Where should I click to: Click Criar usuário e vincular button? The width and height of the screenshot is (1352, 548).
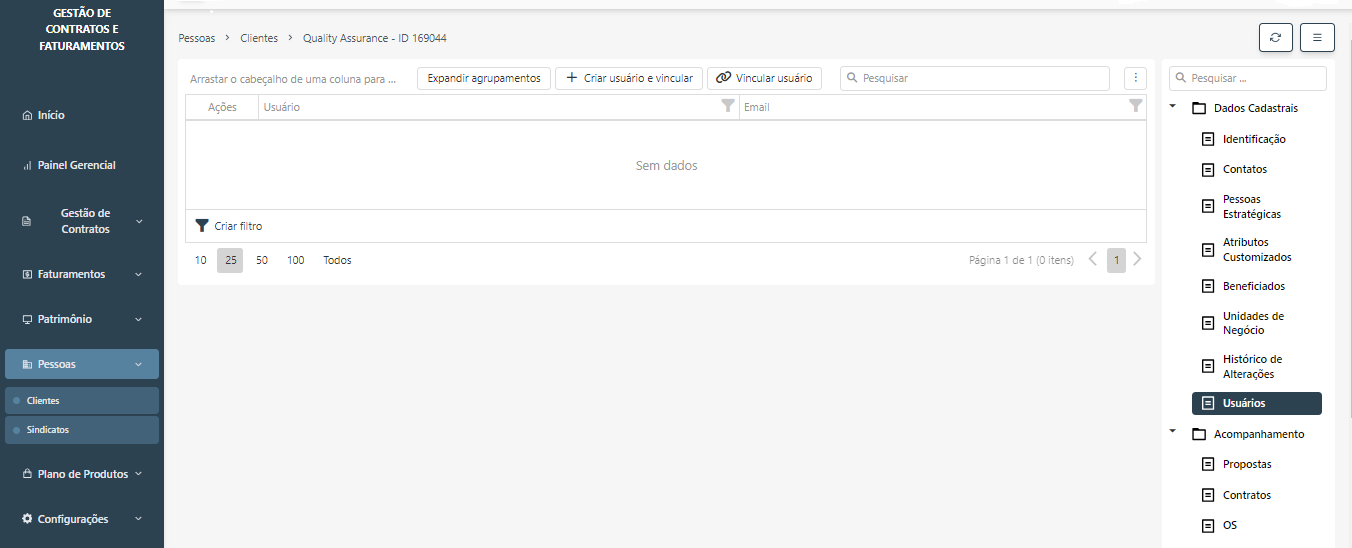pyautogui.click(x=628, y=78)
